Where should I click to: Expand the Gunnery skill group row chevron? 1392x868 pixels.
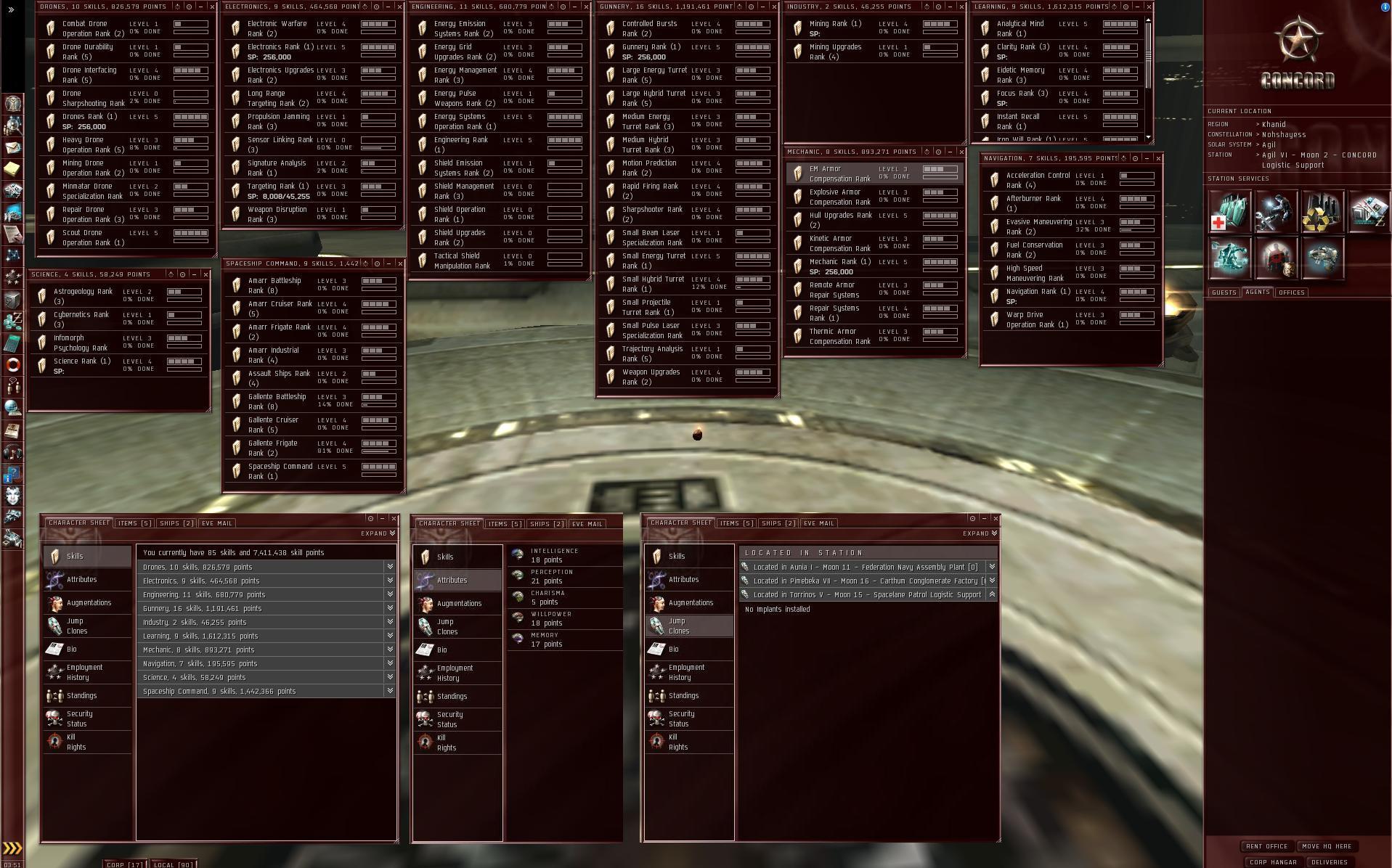pos(390,608)
